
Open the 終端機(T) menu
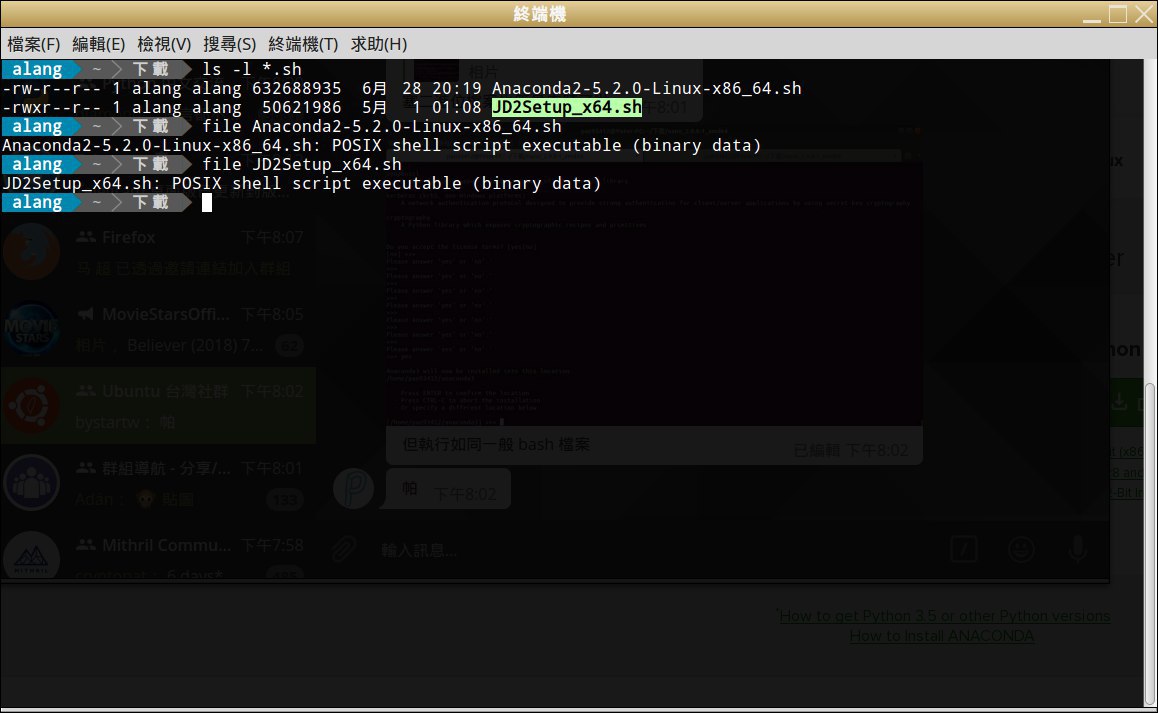point(303,44)
